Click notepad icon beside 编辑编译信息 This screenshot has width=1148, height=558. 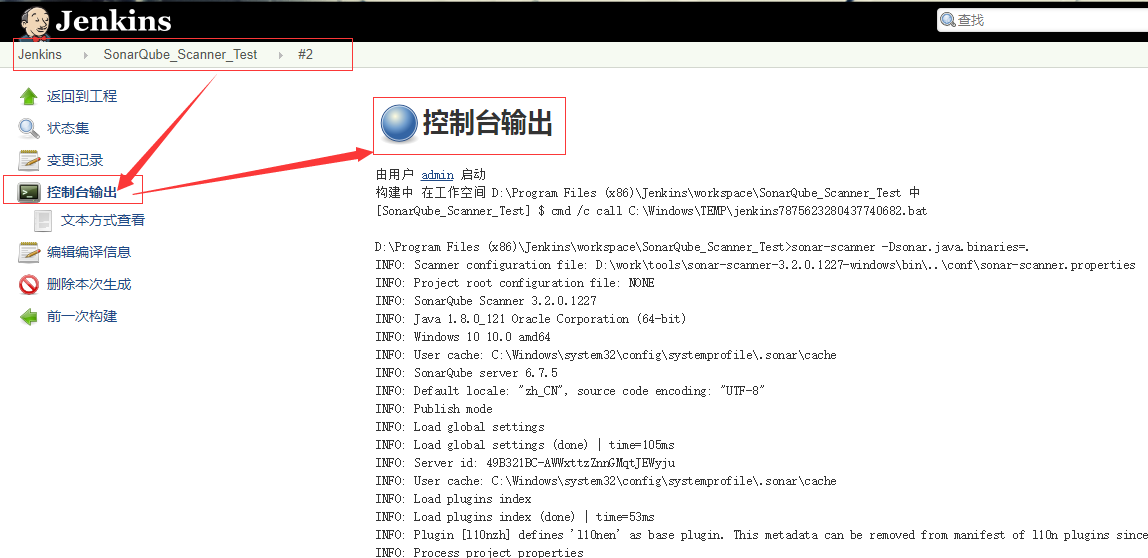pos(29,253)
